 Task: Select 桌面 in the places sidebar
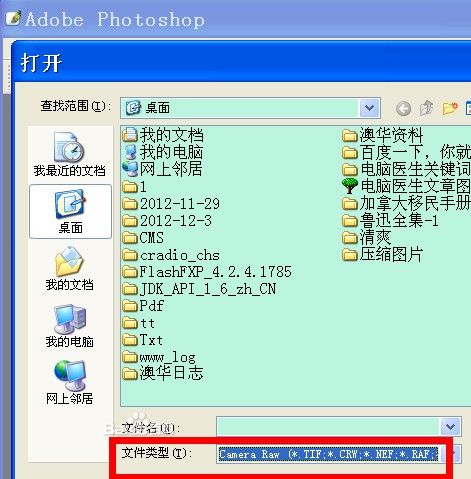[x=70, y=212]
